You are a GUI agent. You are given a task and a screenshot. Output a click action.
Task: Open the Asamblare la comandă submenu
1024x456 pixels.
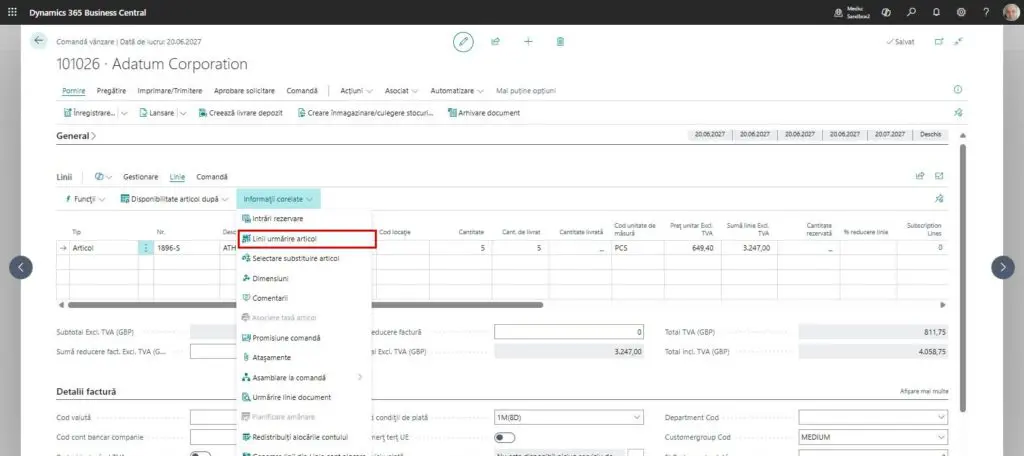pyautogui.click(x=303, y=378)
